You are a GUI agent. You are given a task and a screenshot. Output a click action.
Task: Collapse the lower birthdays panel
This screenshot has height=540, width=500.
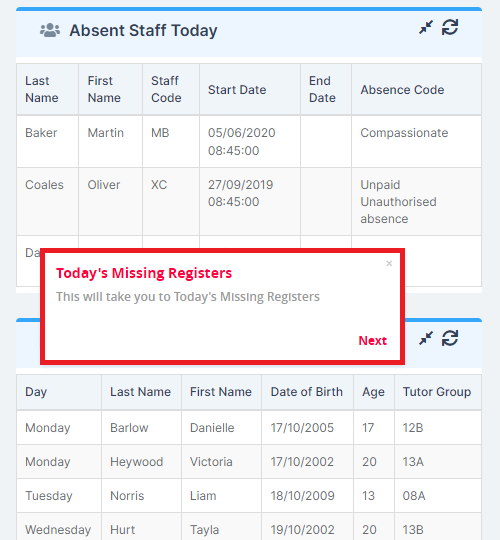pyautogui.click(x=426, y=338)
